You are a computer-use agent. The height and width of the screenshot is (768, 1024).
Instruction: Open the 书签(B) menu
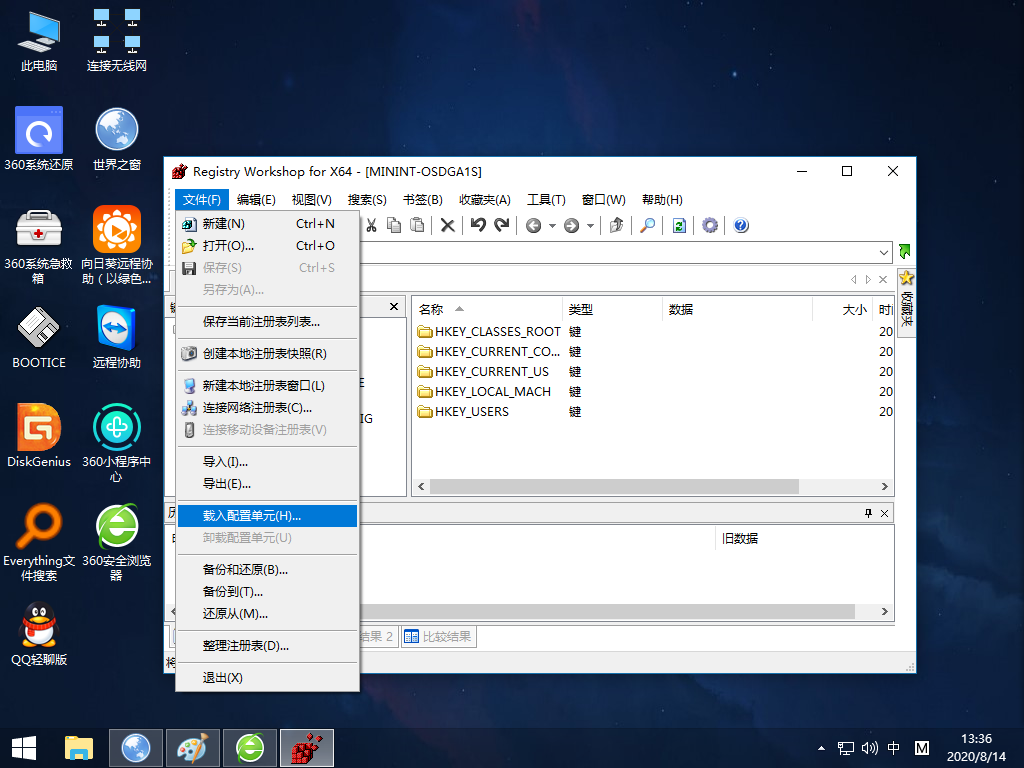[x=423, y=200]
